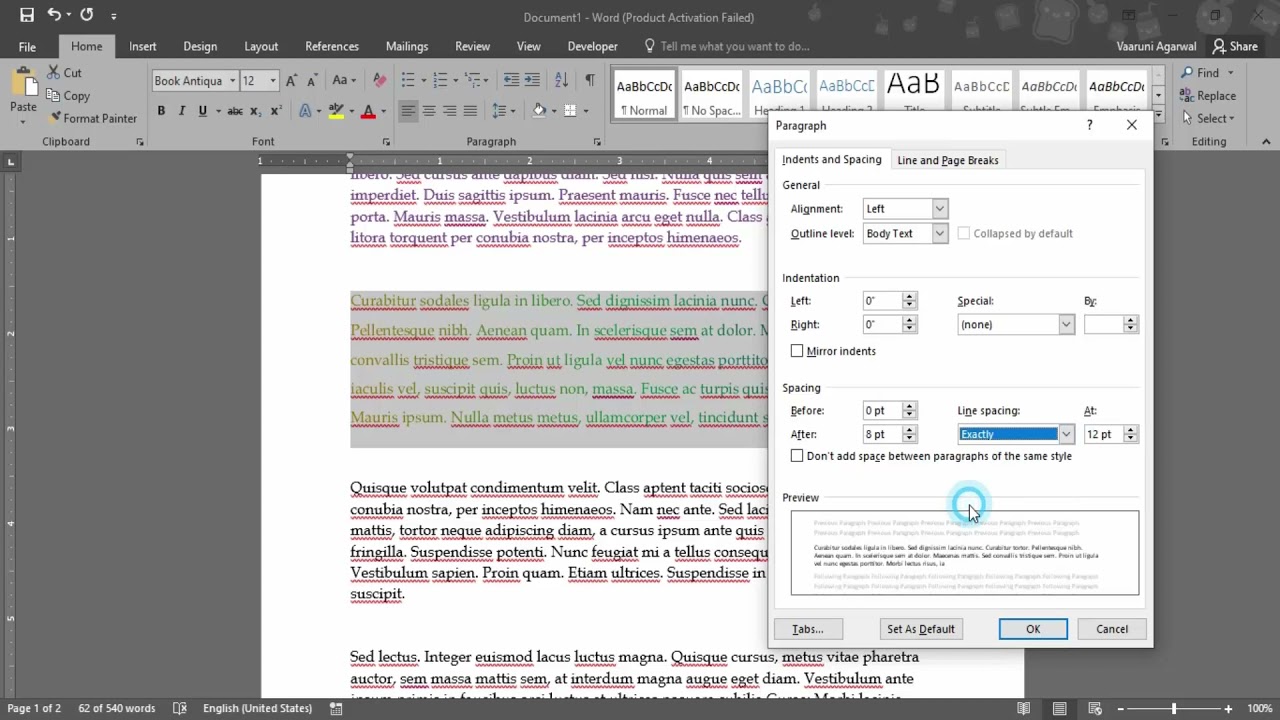Sort the selected paragraphs

click(561, 81)
